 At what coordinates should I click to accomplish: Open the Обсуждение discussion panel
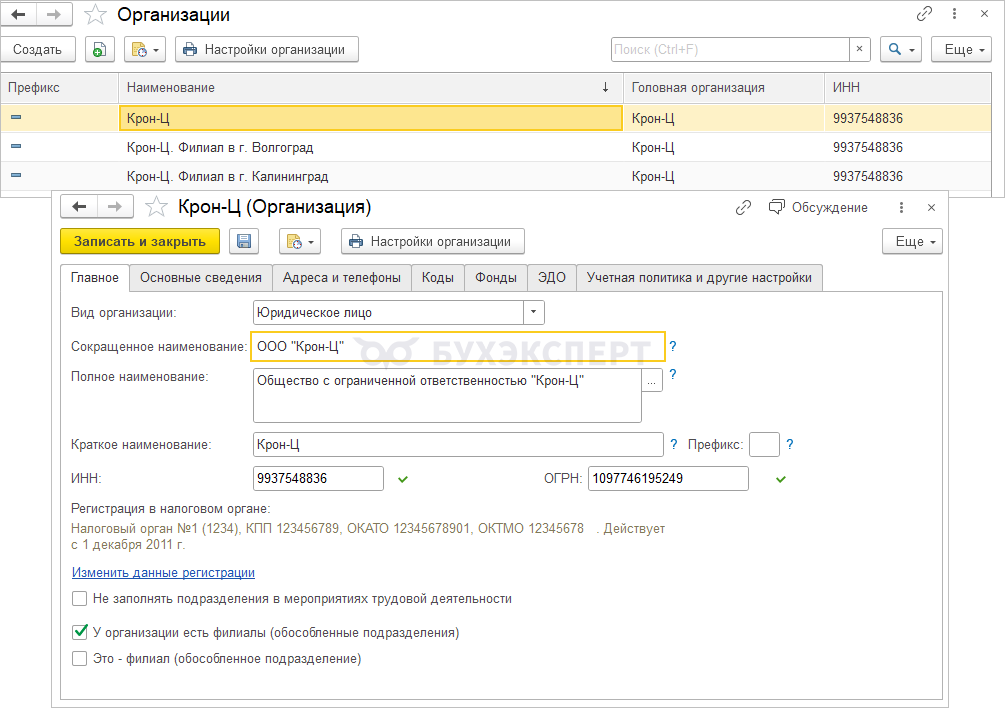click(x=818, y=208)
